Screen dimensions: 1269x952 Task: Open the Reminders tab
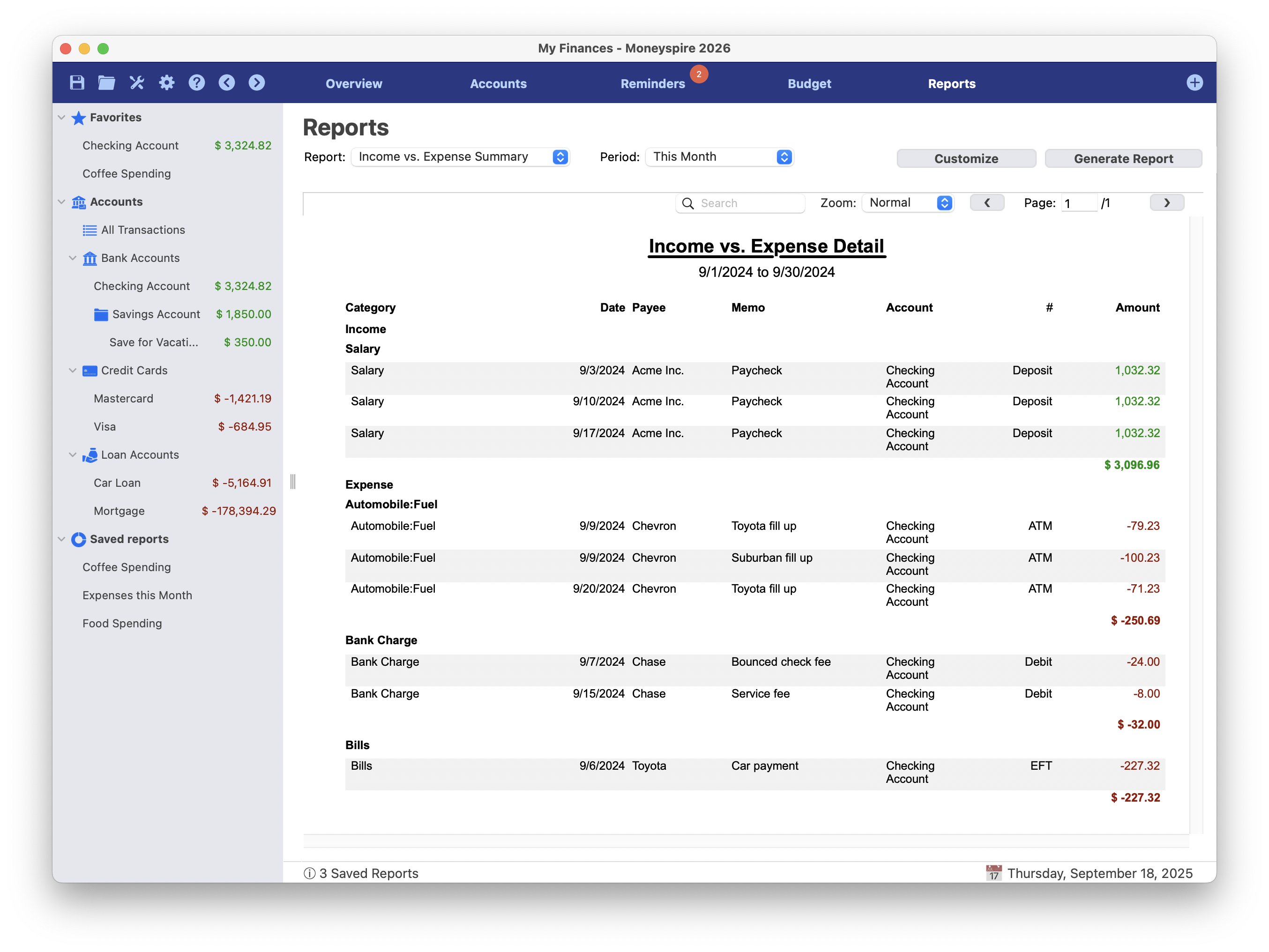tap(652, 84)
